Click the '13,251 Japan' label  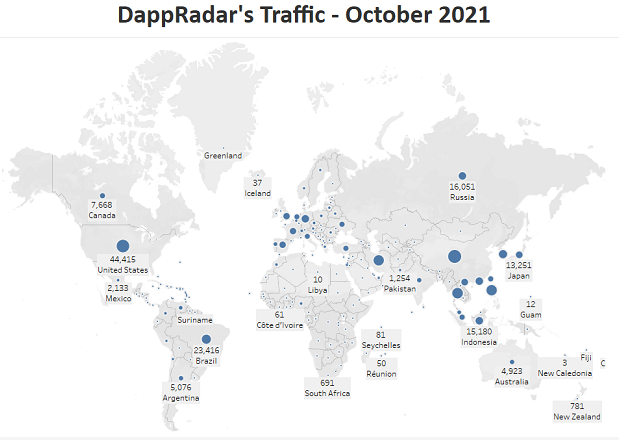pyautogui.click(x=519, y=270)
